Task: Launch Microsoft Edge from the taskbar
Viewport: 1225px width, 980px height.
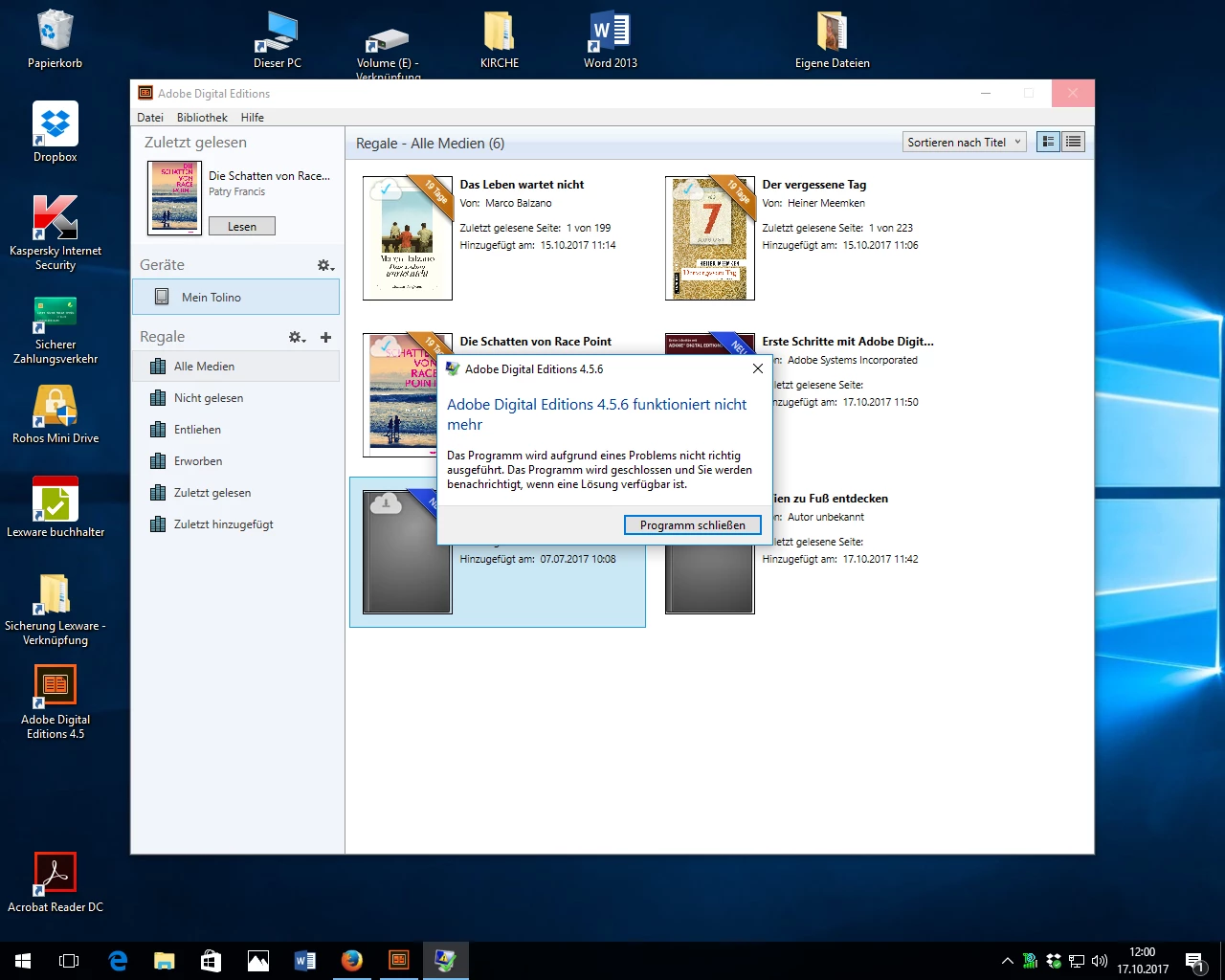Action: click(x=118, y=961)
